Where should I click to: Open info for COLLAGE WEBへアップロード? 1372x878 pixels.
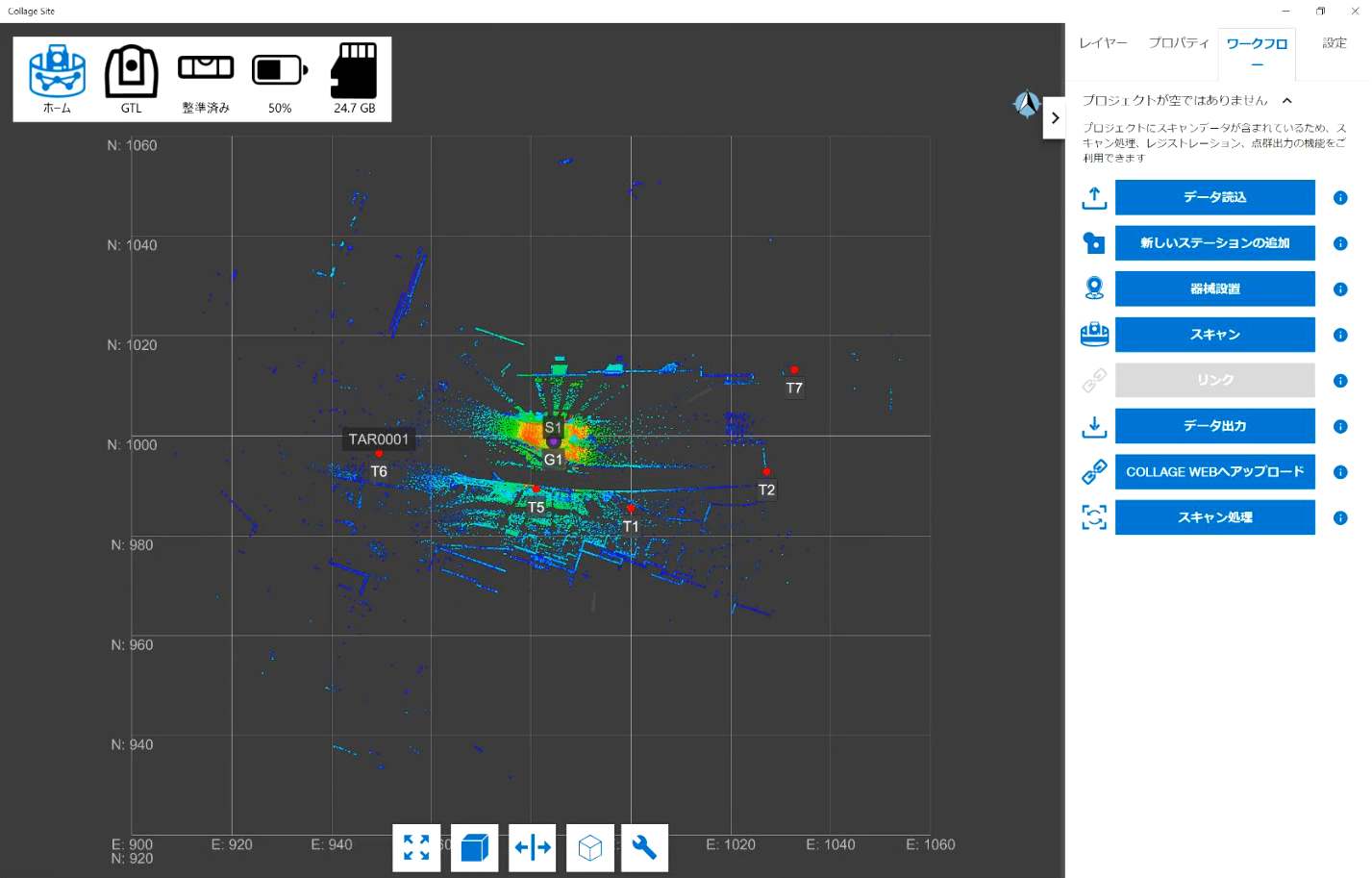(1340, 472)
